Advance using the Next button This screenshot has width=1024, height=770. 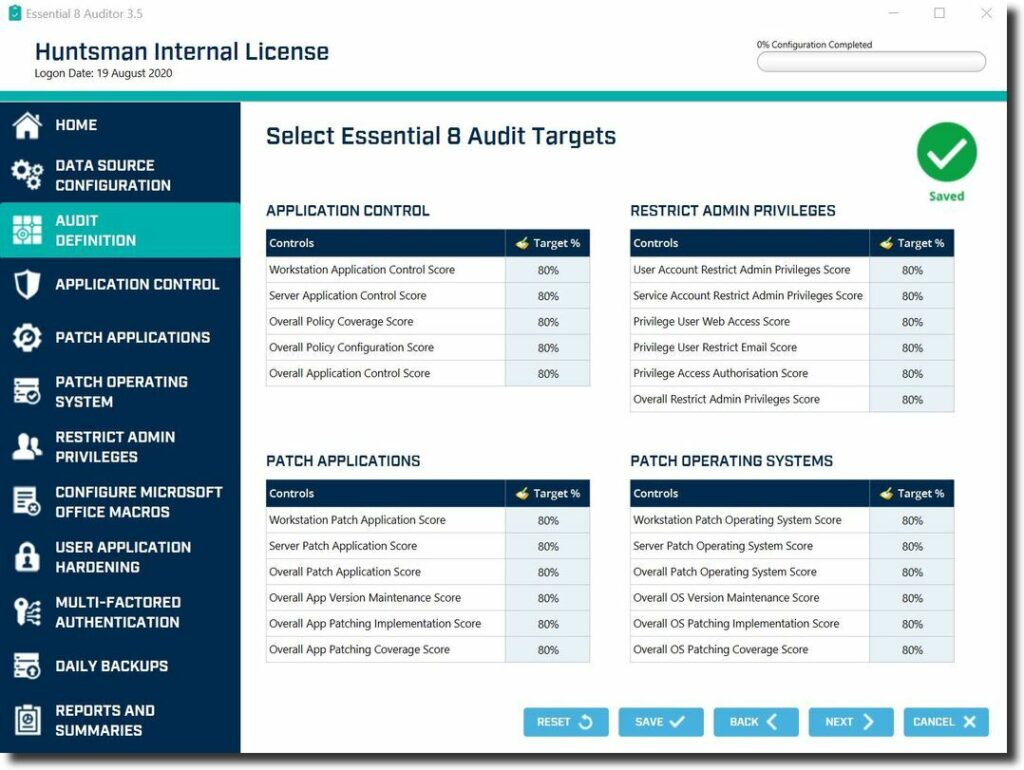(x=850, y=721)
